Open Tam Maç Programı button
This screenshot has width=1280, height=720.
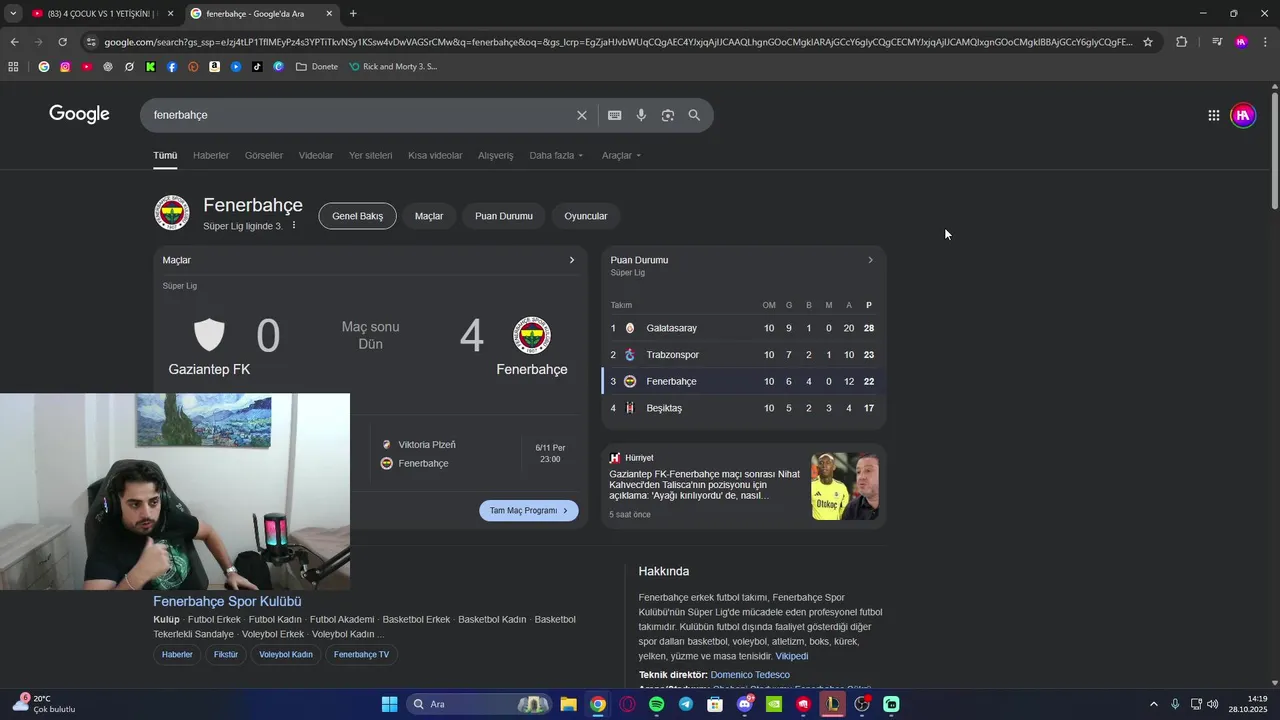[x=529, y=510]
